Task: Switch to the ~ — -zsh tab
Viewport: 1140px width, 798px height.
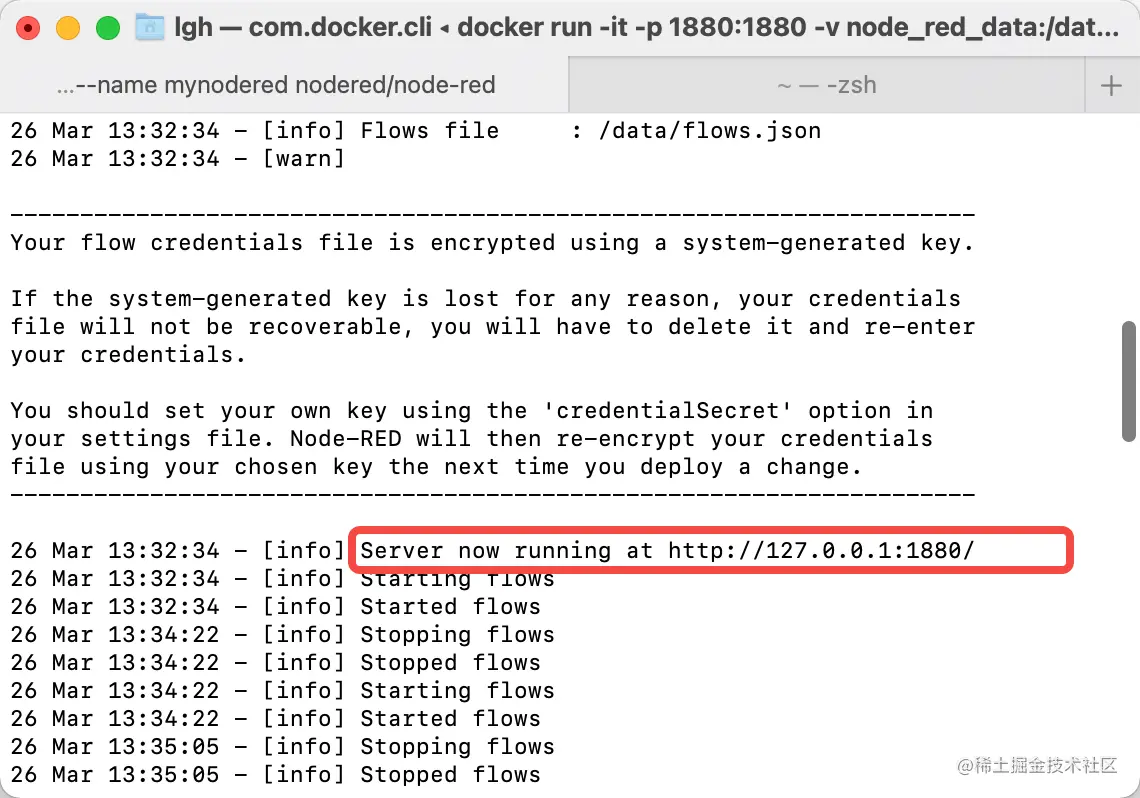Action: coord(827,85)
